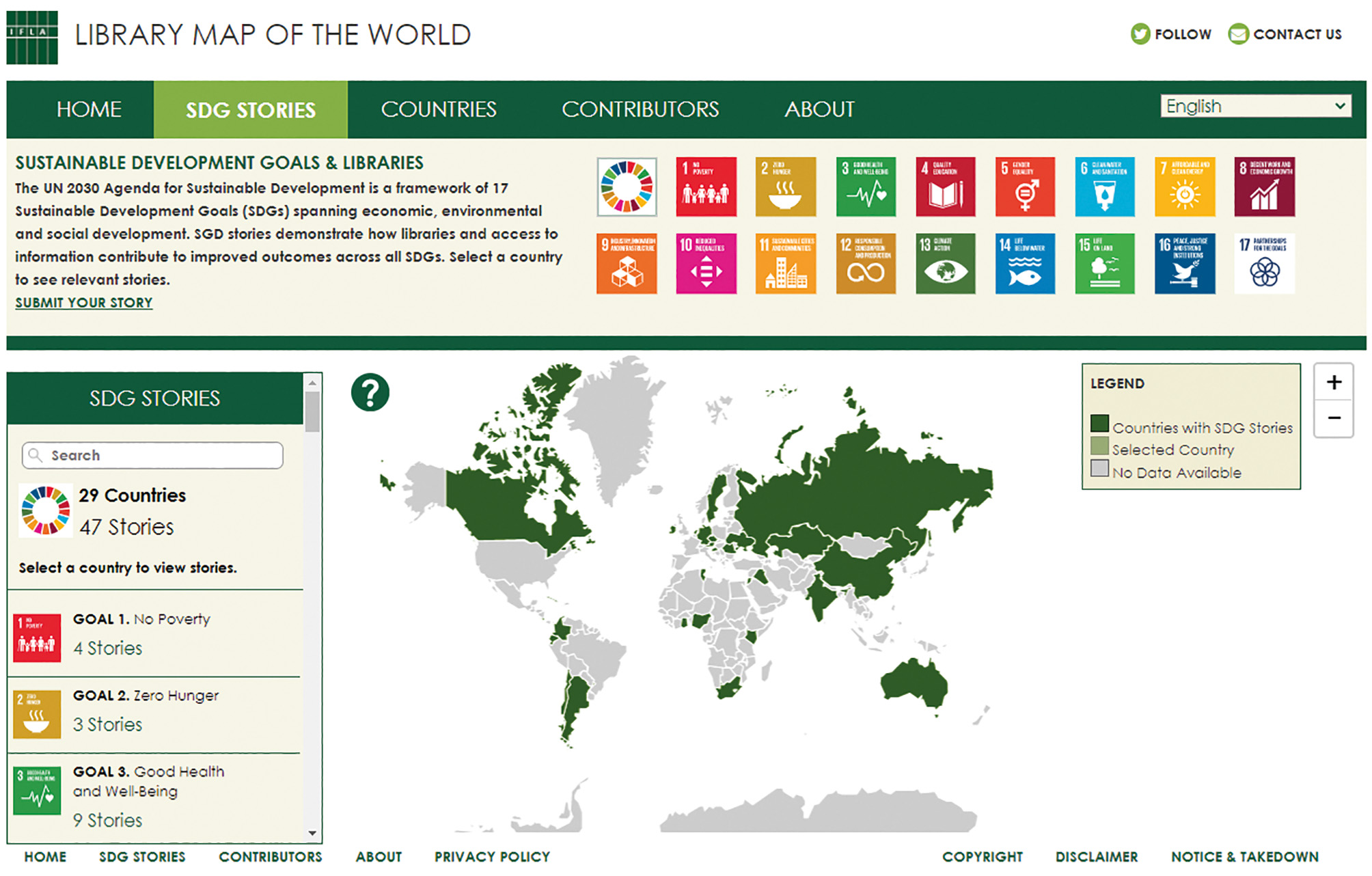The width and height of the screenshot is (1372, 876).
Task: Open the map help question mark icon
Action: point(370,394)
